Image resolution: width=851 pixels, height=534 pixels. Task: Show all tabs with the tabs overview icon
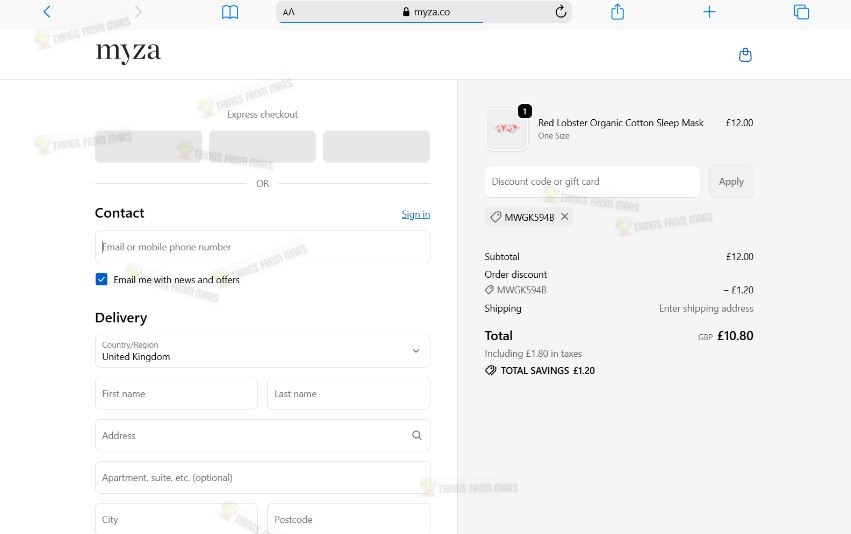point(801,11)
